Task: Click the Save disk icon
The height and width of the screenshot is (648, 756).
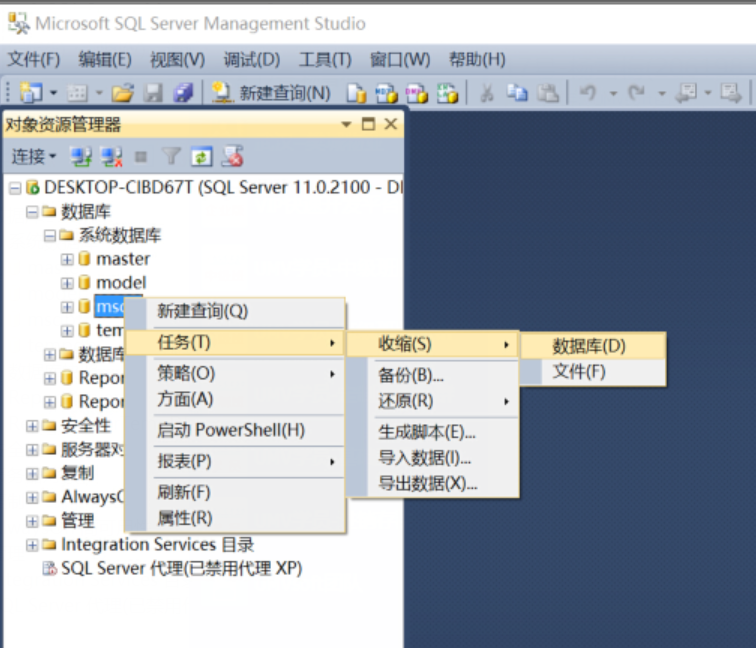Action: coord(153,93)
